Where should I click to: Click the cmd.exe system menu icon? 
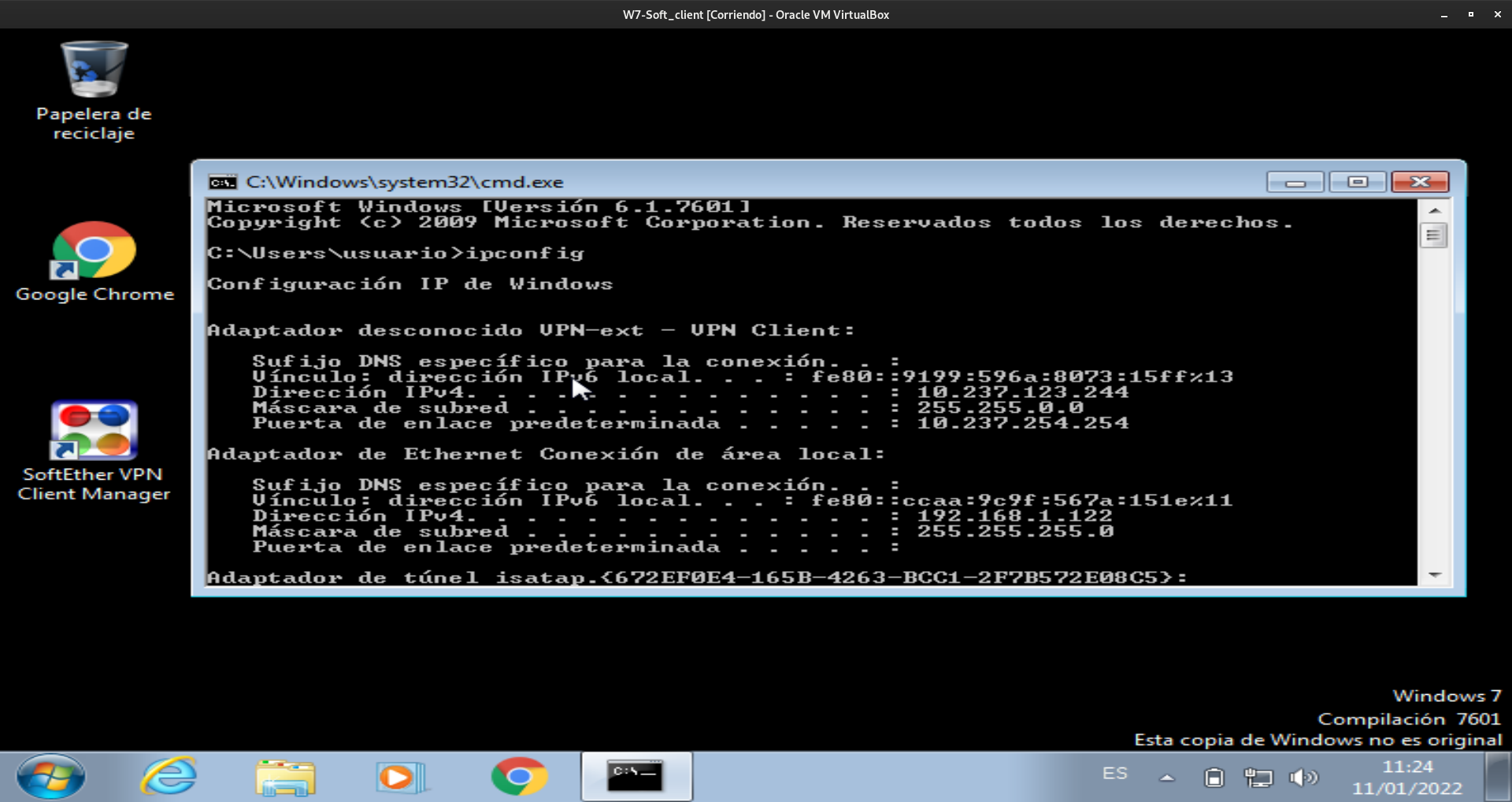point(222,181)
